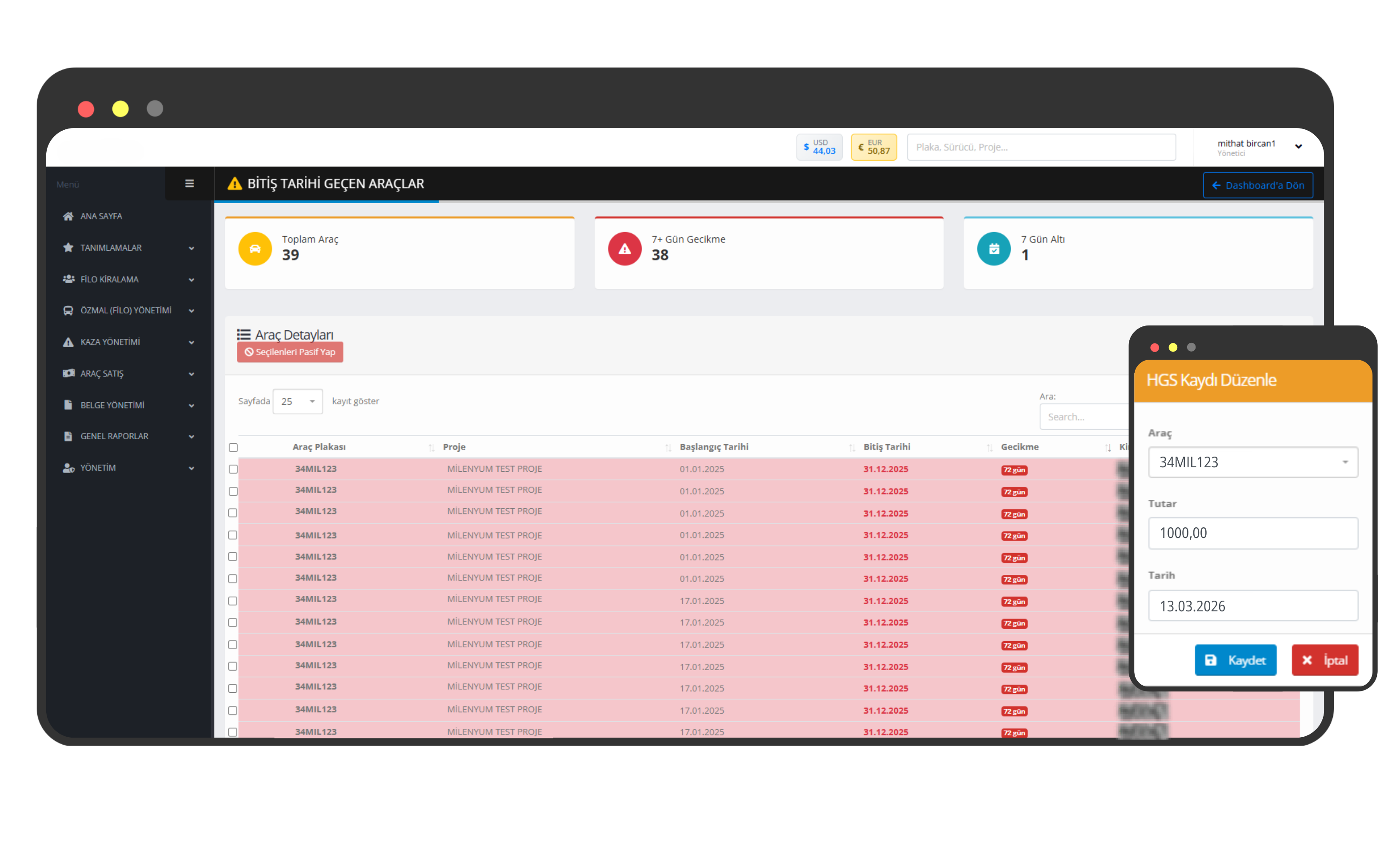This screenshot has height=867, width=1400.
Task: Click the teal calendar 7 Gün Altı icon
Action: pyautogui.click(x=993, y=248)
